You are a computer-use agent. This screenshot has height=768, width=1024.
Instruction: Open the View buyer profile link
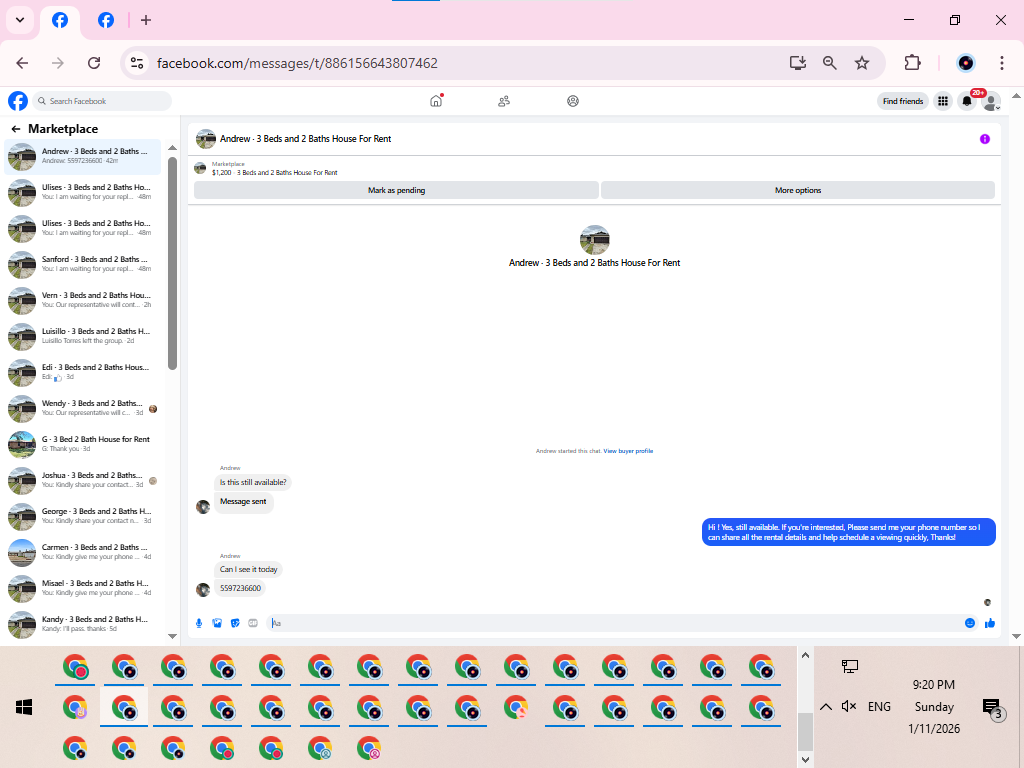pos(628,451)
